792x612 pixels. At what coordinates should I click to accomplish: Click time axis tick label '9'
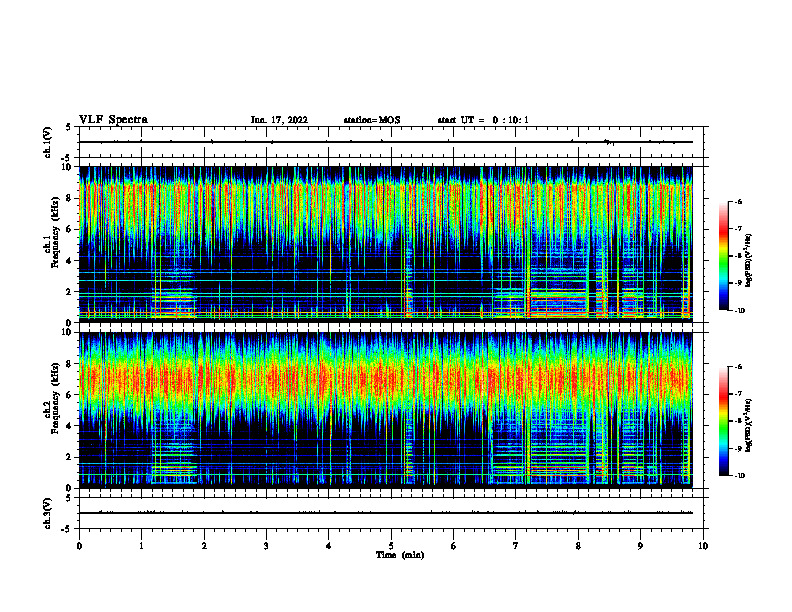(x=640, y=546)
